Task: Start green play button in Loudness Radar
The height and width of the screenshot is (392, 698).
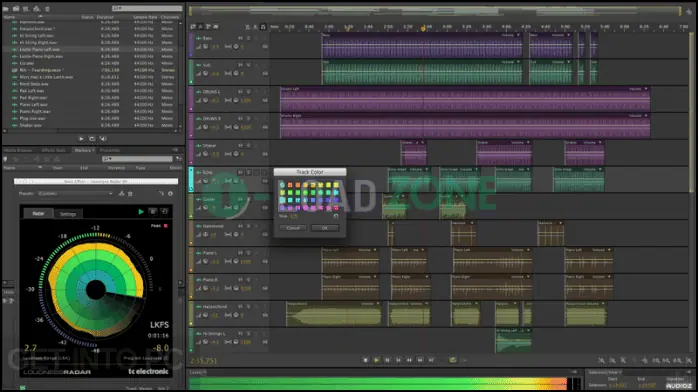Action: [x=141, y=212]
